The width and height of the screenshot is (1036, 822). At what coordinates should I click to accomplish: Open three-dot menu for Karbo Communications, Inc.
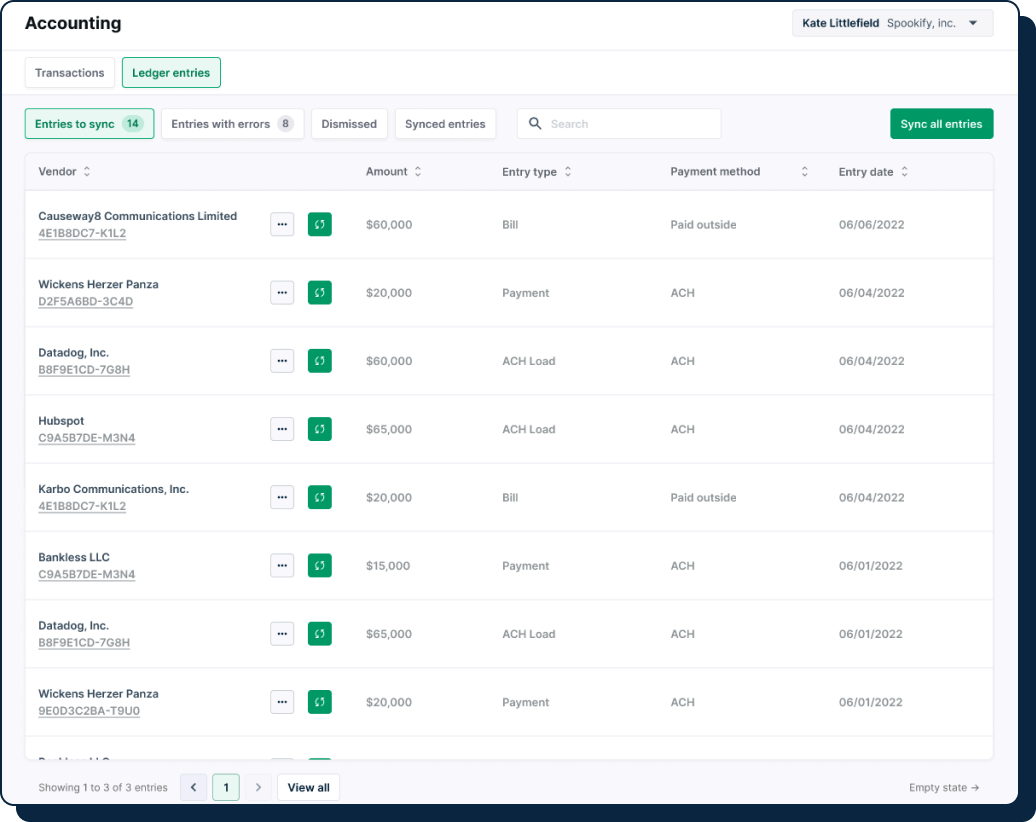click(282, 497)
